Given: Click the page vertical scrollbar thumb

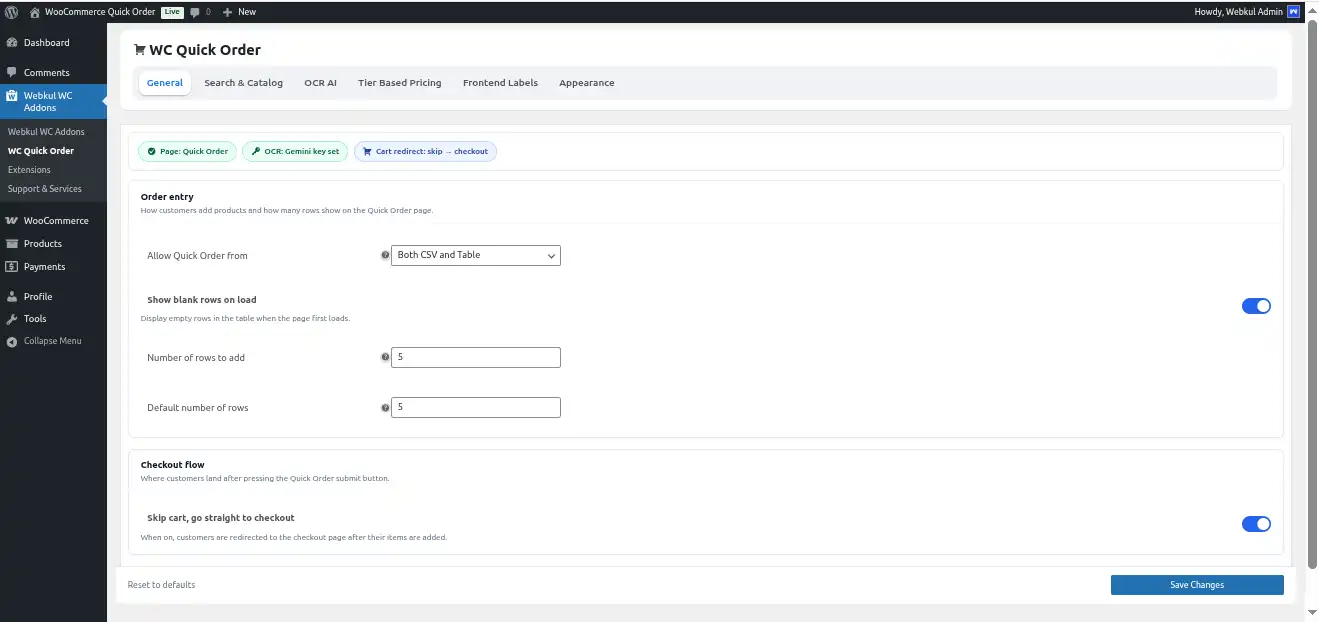Looking at the screenshot, I should [1312, 293].
